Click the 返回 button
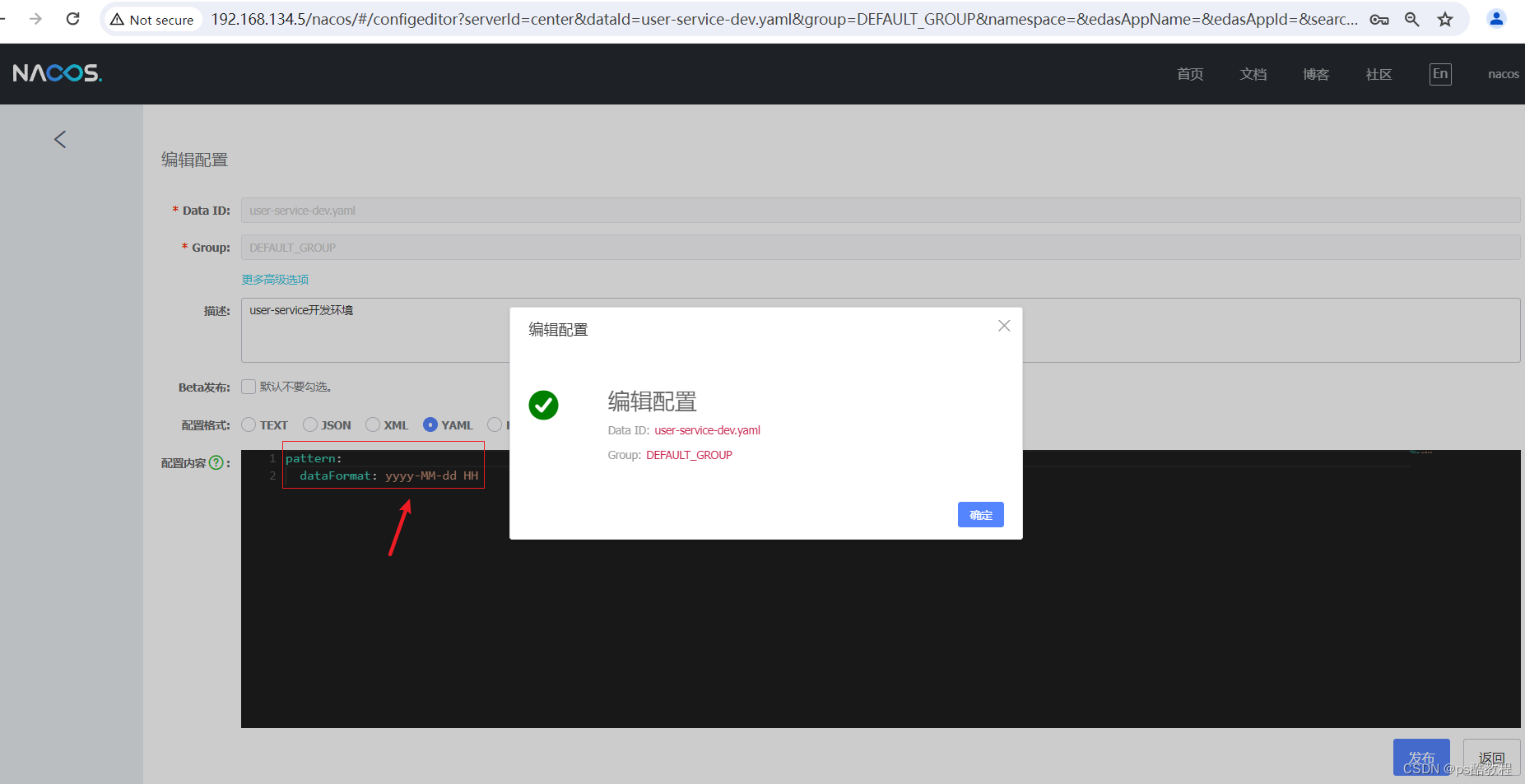Screen dimensions: 1525x784 (1491, 757)
